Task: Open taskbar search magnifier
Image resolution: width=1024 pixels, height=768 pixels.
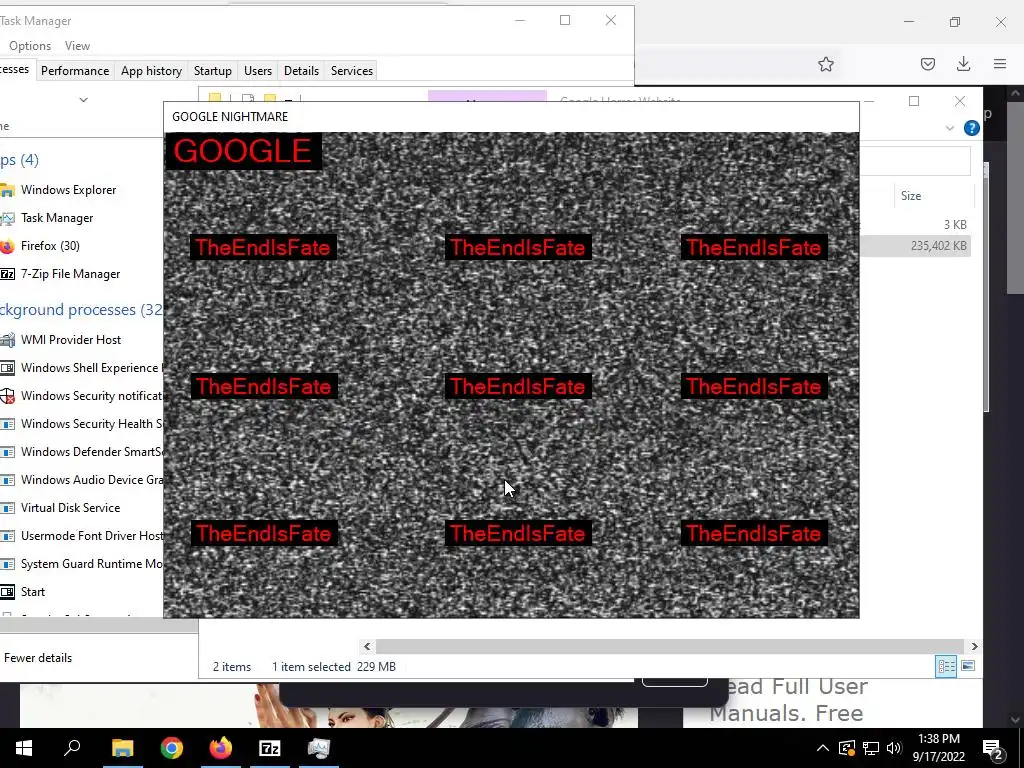Action: pos(72,748)
